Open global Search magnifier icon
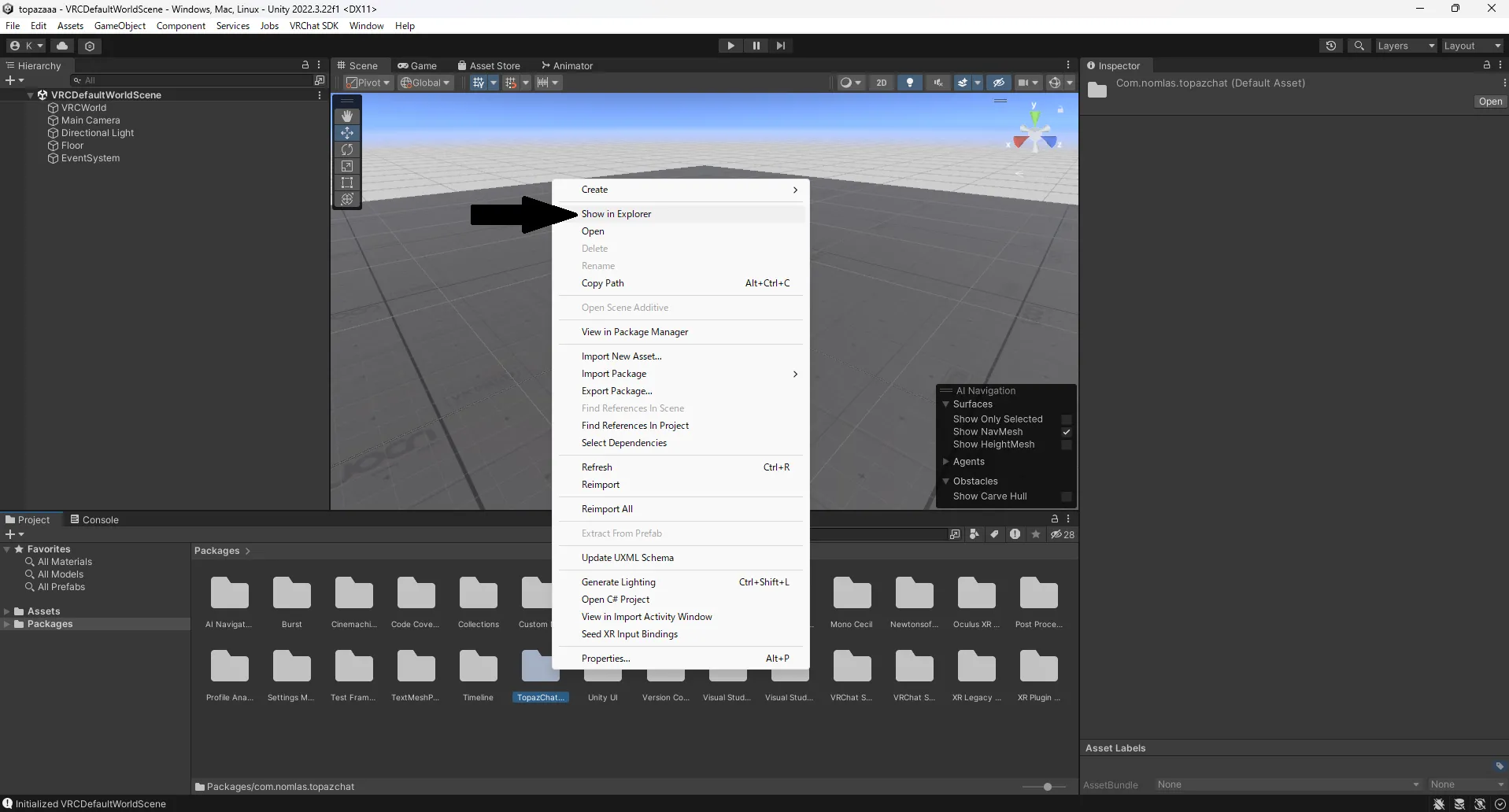Screen dimensions: 1509x812 coord(1359,46)
